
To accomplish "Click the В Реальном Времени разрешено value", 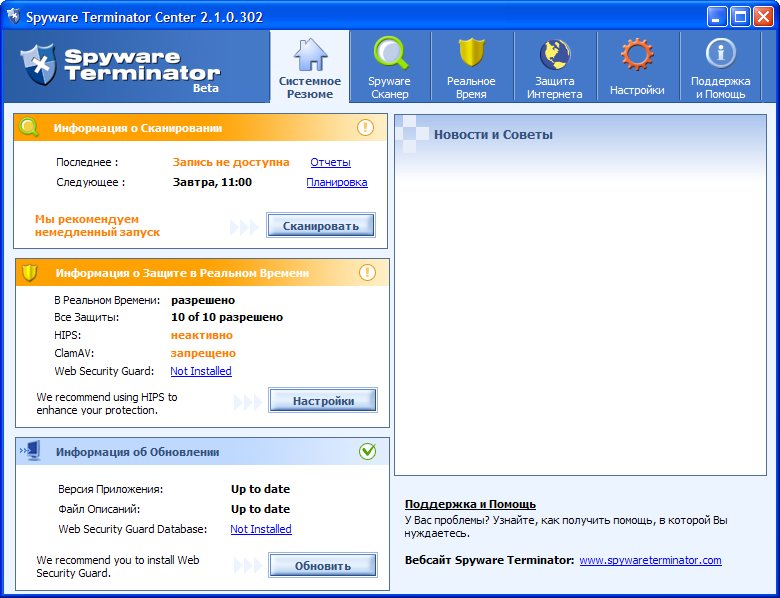I will pos(203,300).
